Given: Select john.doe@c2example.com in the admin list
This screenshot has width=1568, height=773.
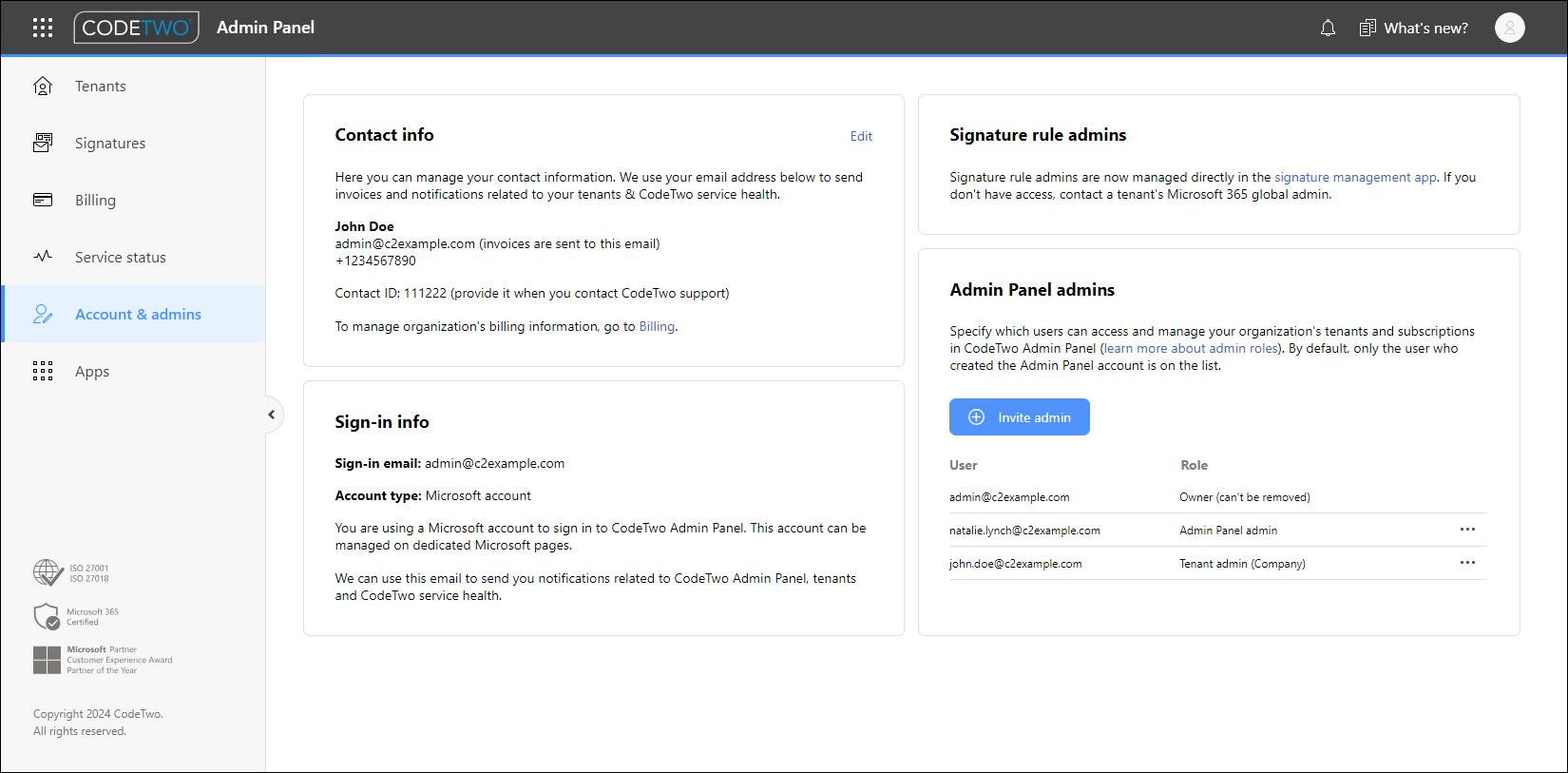Looking at the screenshot, I should click(1015, 564).
